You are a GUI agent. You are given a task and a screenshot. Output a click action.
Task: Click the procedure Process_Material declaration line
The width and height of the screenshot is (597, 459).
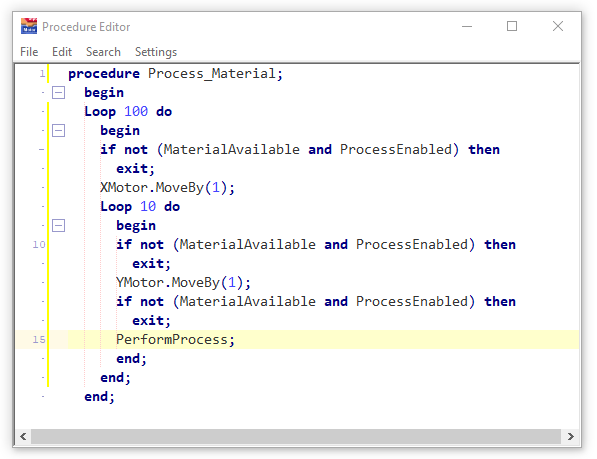(176, 73)
